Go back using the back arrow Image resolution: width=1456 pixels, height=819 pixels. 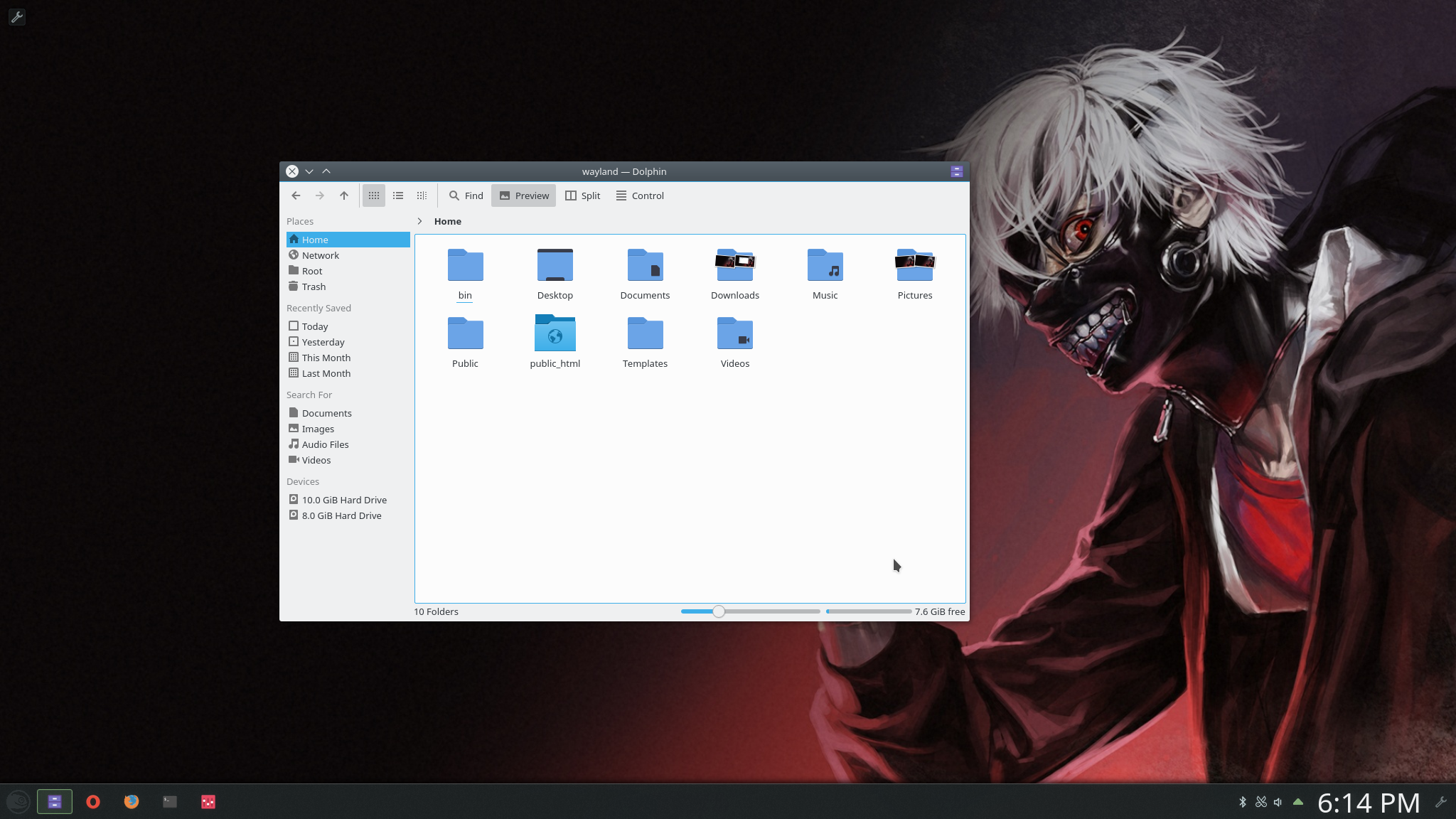296,196
